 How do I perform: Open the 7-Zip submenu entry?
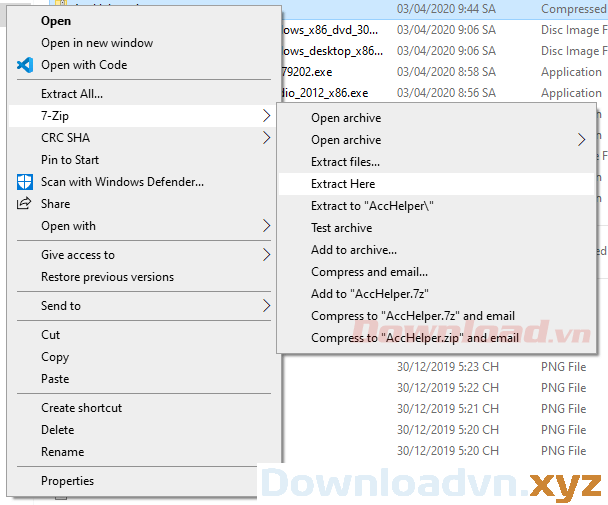(142, 116)
